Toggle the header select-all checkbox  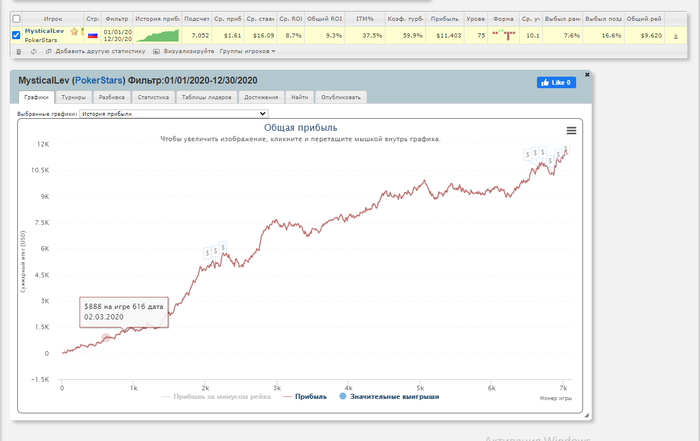[x=17, y=19]
